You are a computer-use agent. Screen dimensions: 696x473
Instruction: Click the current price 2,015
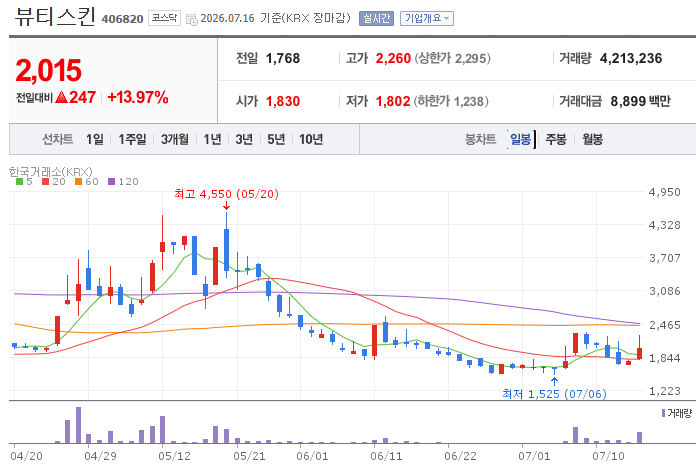pos(49,70)
